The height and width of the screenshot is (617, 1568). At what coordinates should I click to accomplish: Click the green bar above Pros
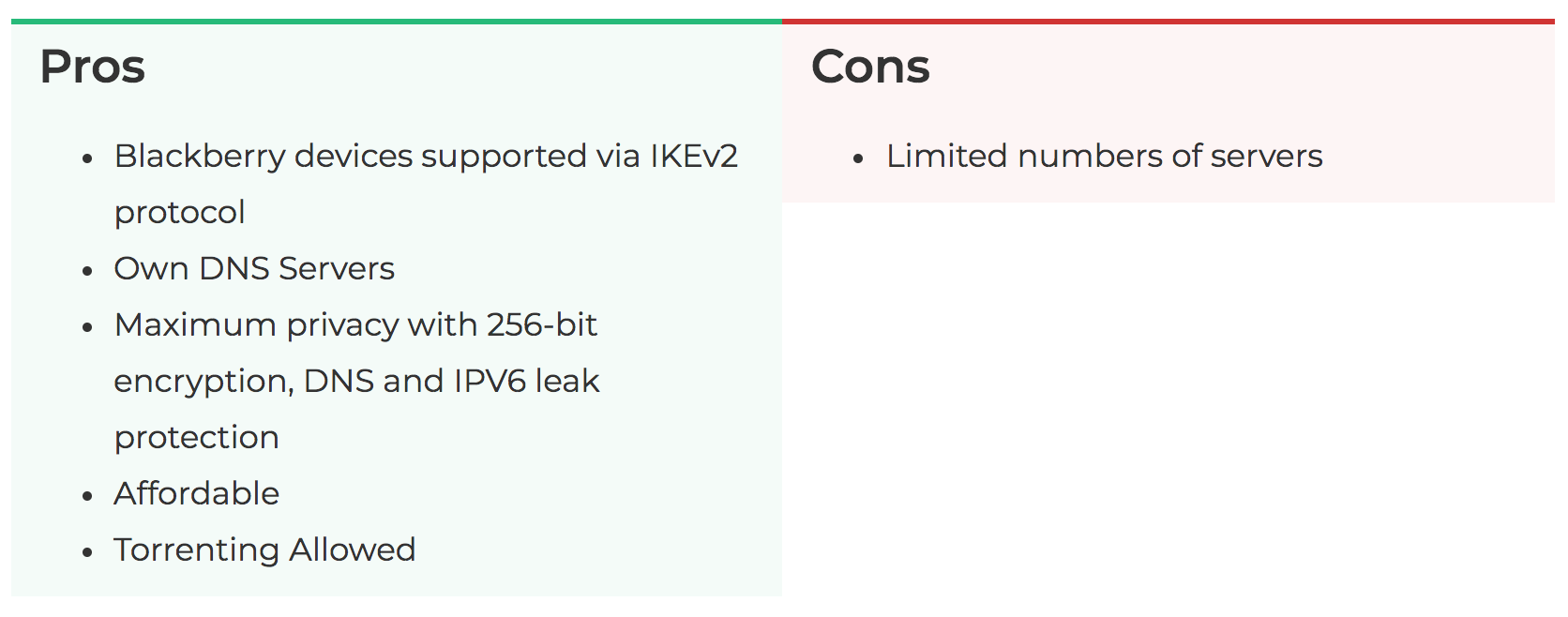coord(396,21)
